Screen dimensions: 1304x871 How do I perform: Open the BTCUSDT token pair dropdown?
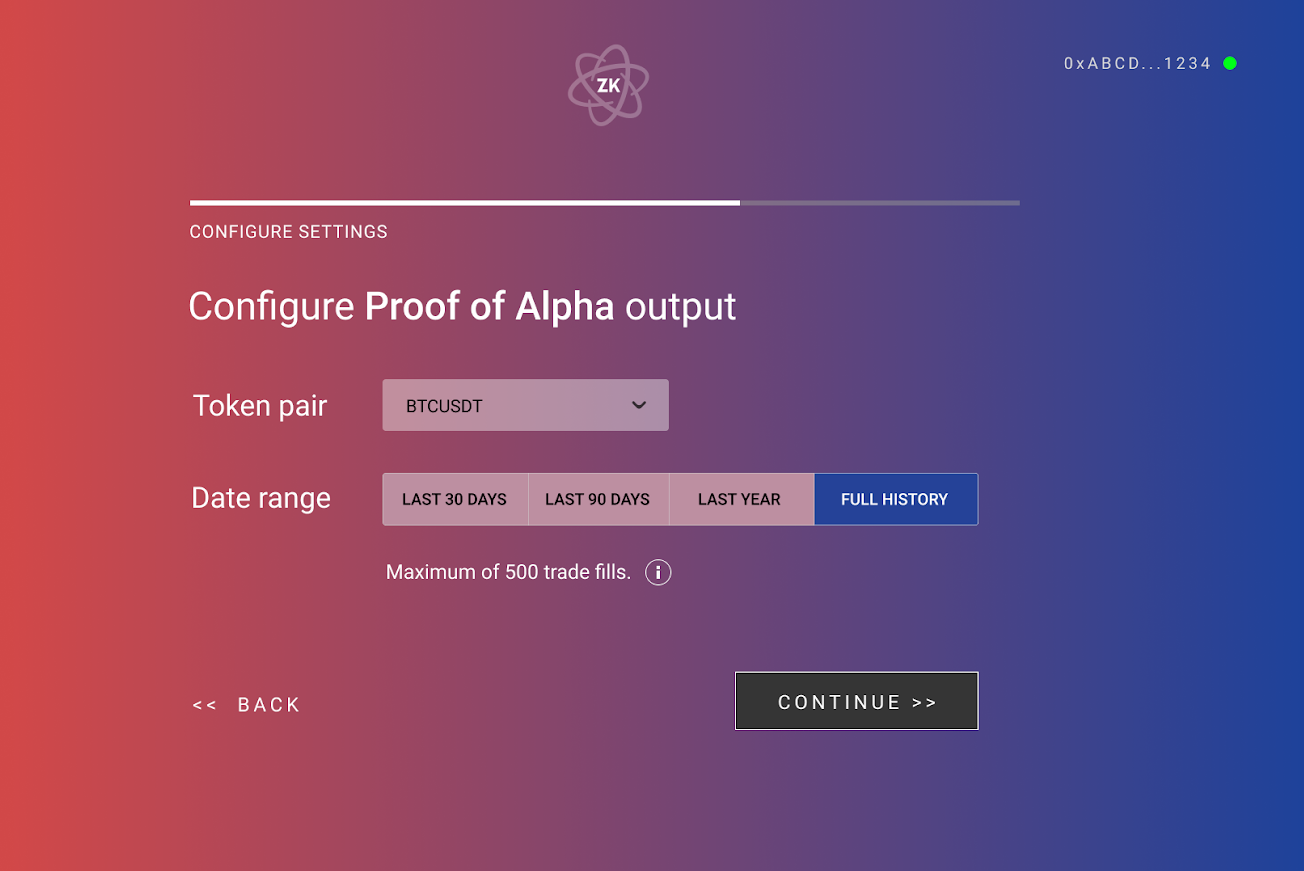click(x=525, y=405)
